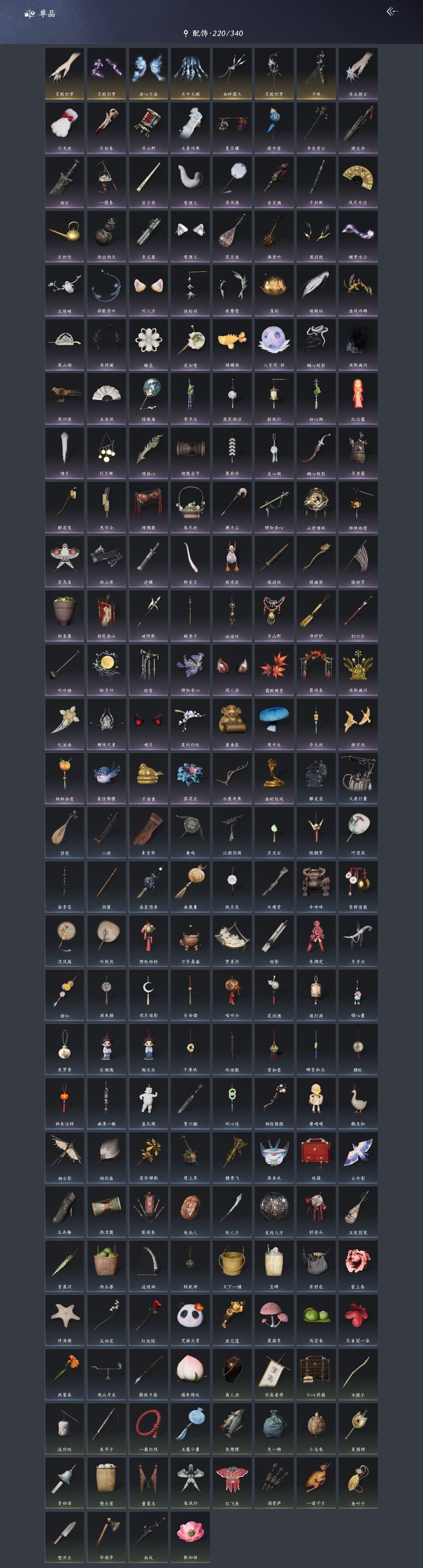Viewport: 423px width, 1568px height.
Task: Select the 花月夜 pipa lute item
Action: 232,236
